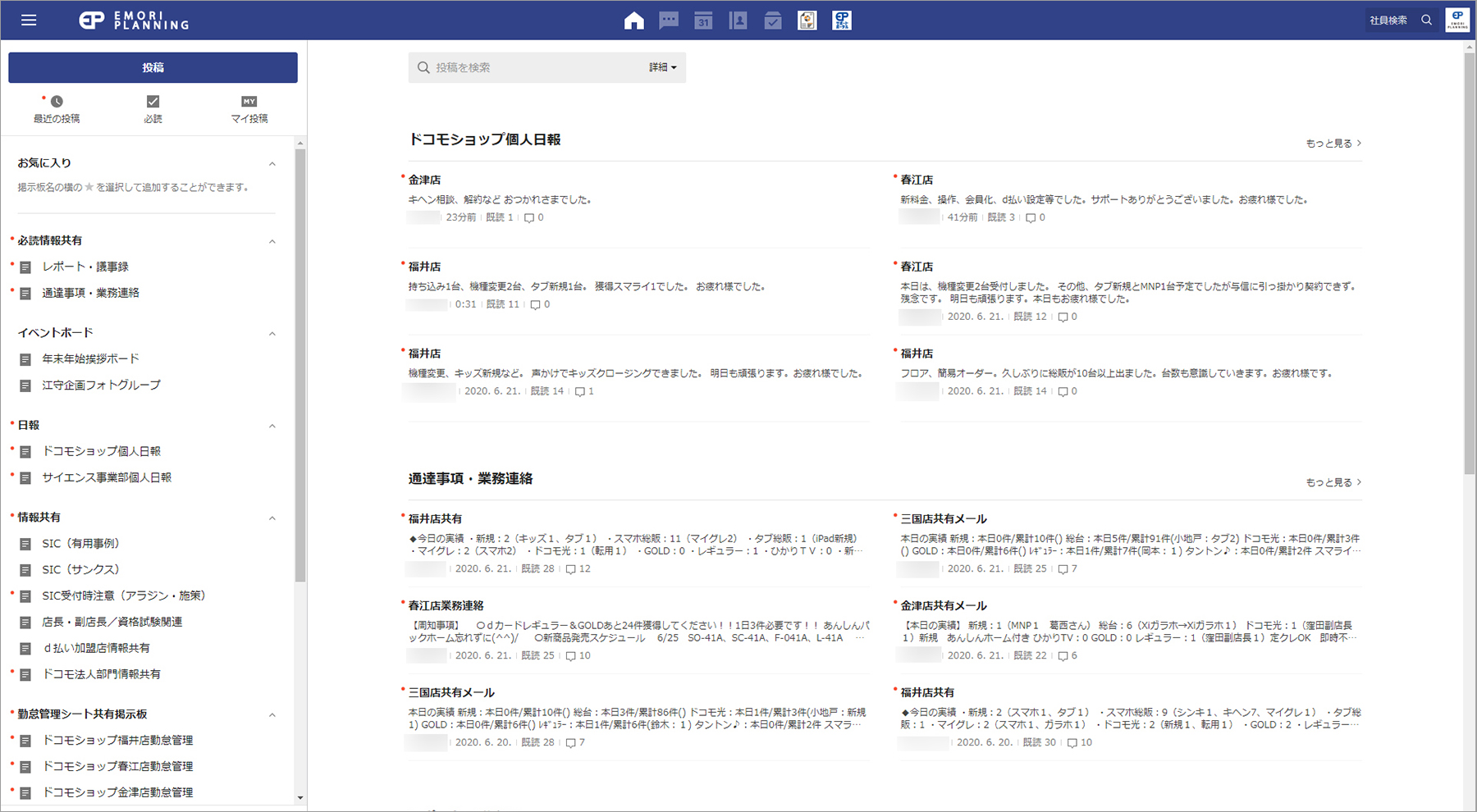
Task: Click the EP support portal icon
Action: point(842,21)
